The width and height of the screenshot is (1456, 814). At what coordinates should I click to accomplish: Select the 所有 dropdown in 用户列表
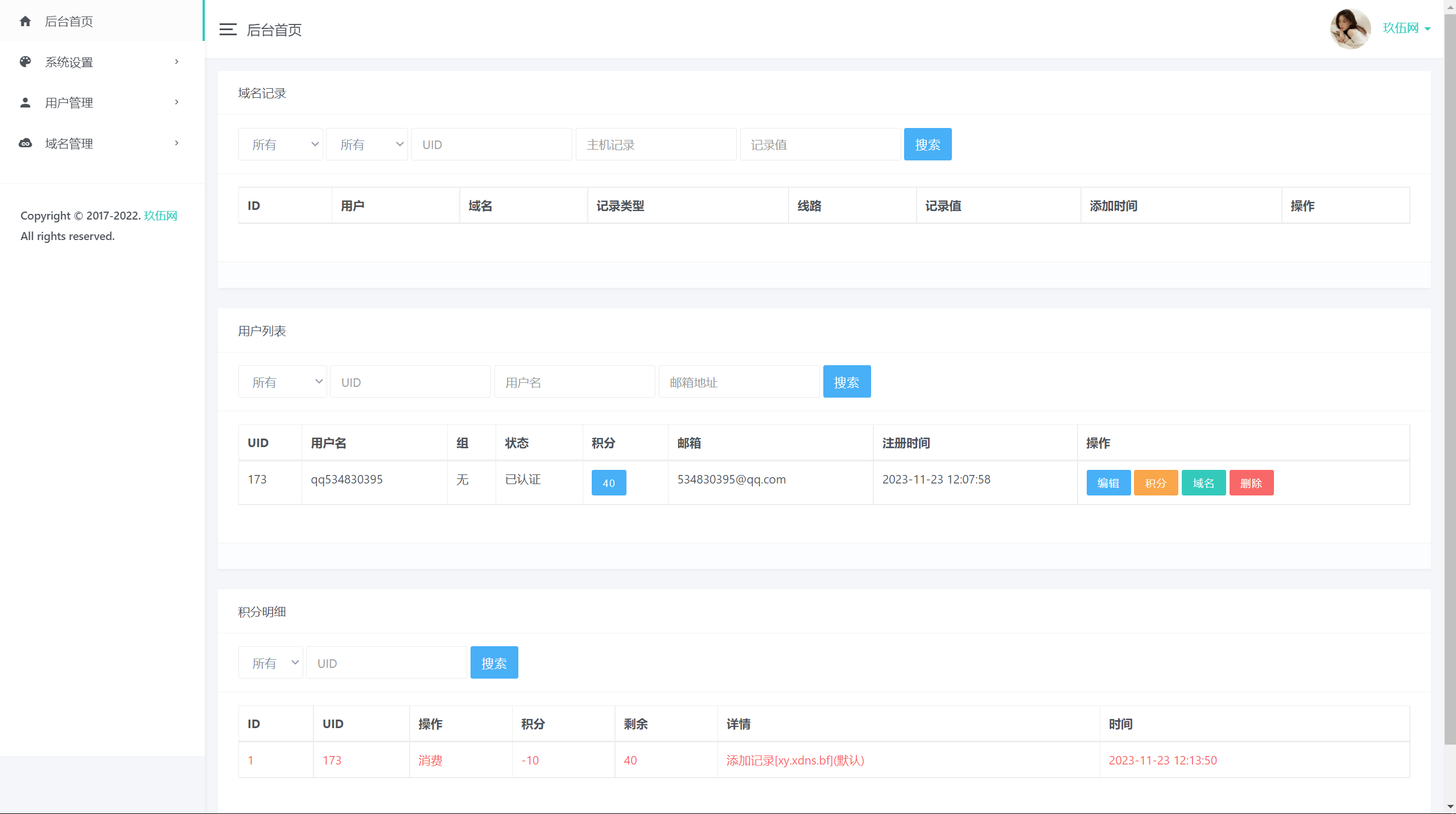point(282,381)
